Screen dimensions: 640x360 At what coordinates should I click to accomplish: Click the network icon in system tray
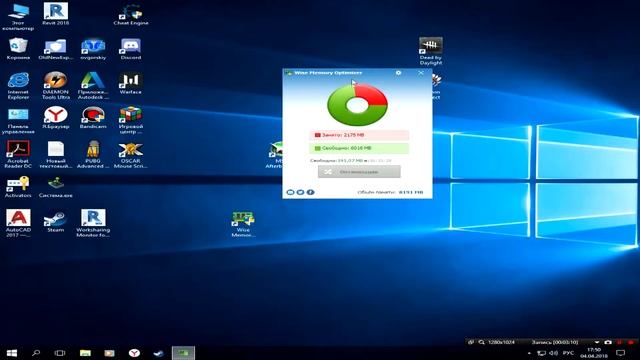pyautogui.click(x=542, y=353)
